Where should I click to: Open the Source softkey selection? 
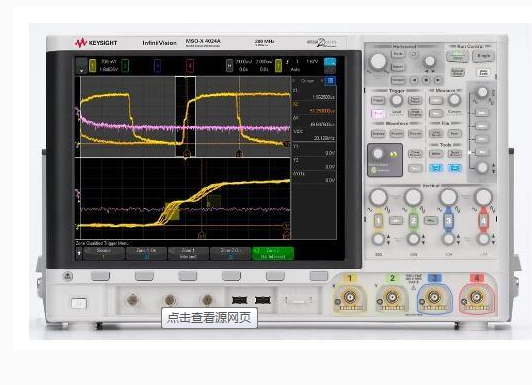point(104,254)
